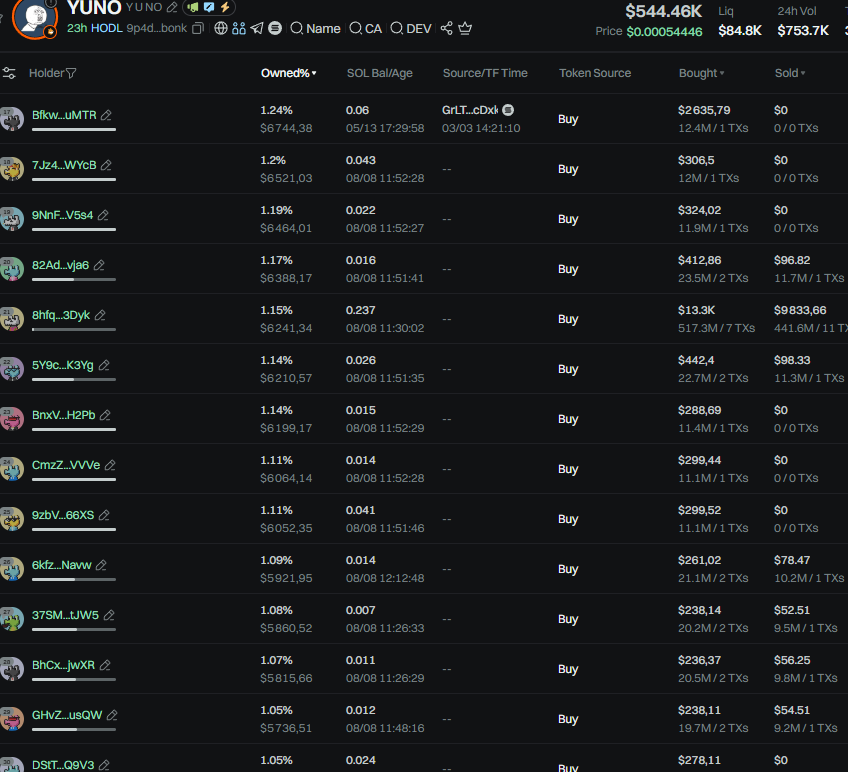Image resolution: width=848 pixels, height=772 pixels.
Task: Click the crown icon in header
Action: 465,28
